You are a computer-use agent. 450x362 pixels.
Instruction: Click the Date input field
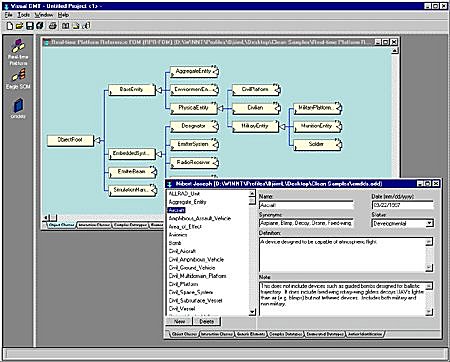(402, 205)
